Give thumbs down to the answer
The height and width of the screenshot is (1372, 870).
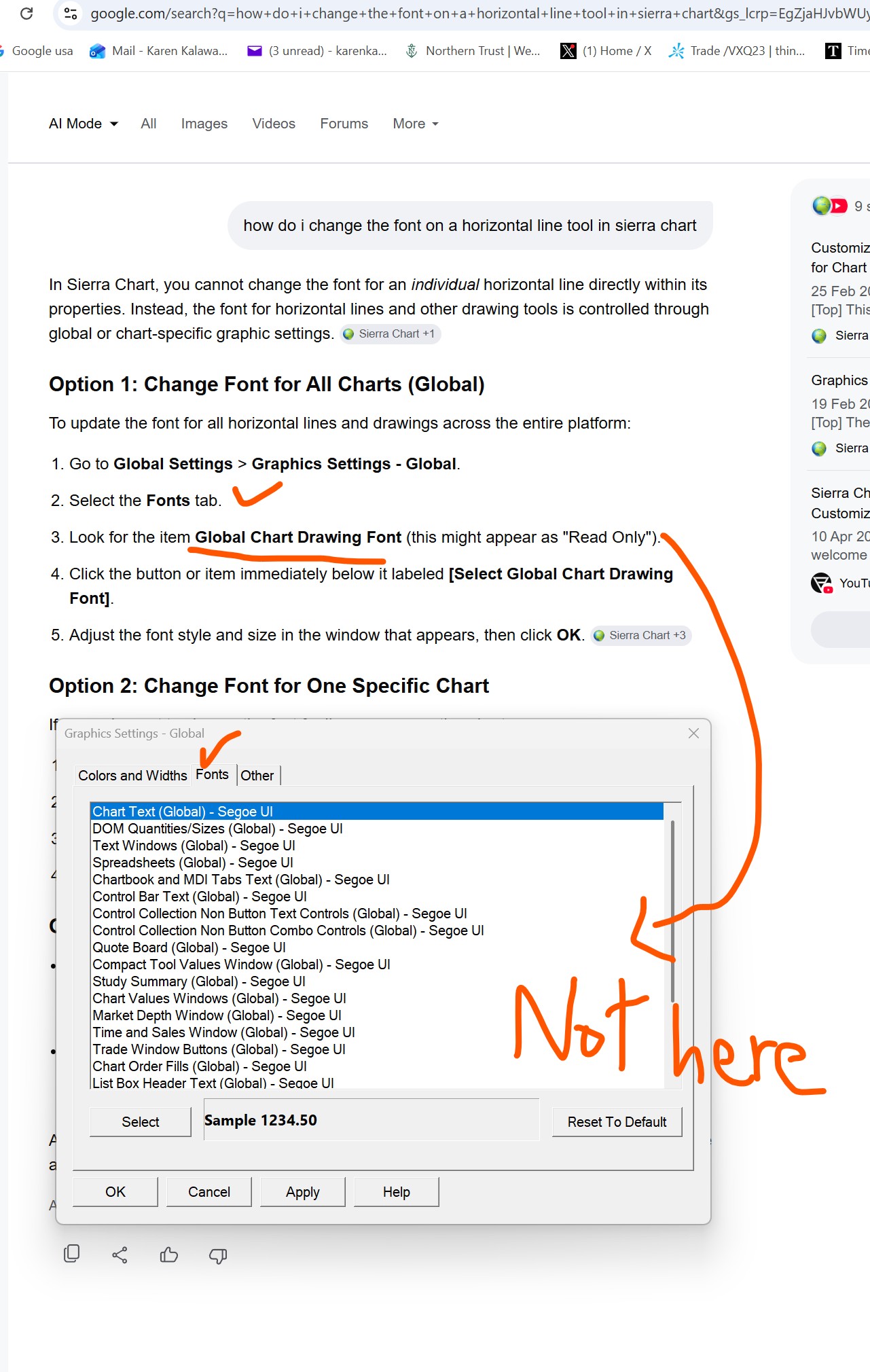point(218,1256)
